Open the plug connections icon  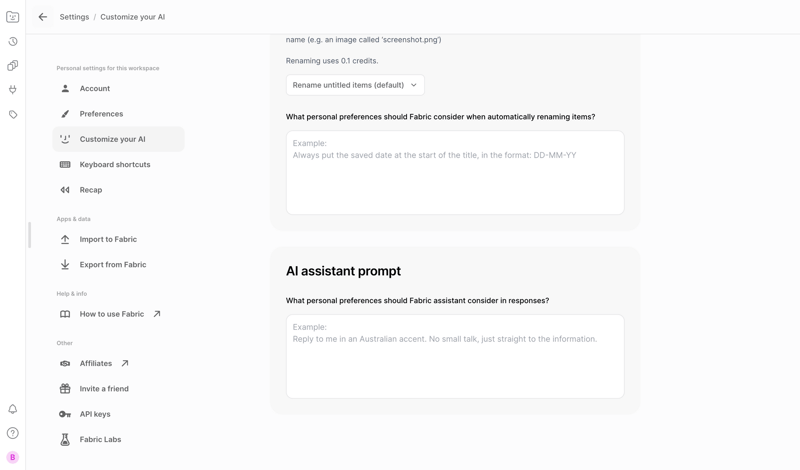click(x=13, y=90)
